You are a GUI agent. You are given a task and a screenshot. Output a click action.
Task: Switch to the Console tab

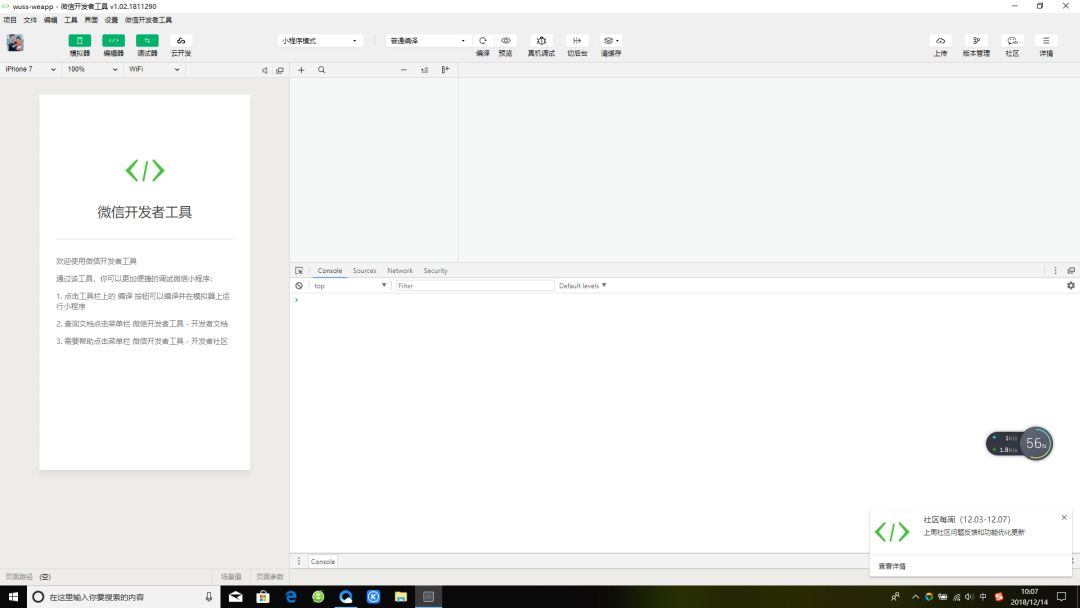click(330, 271)
